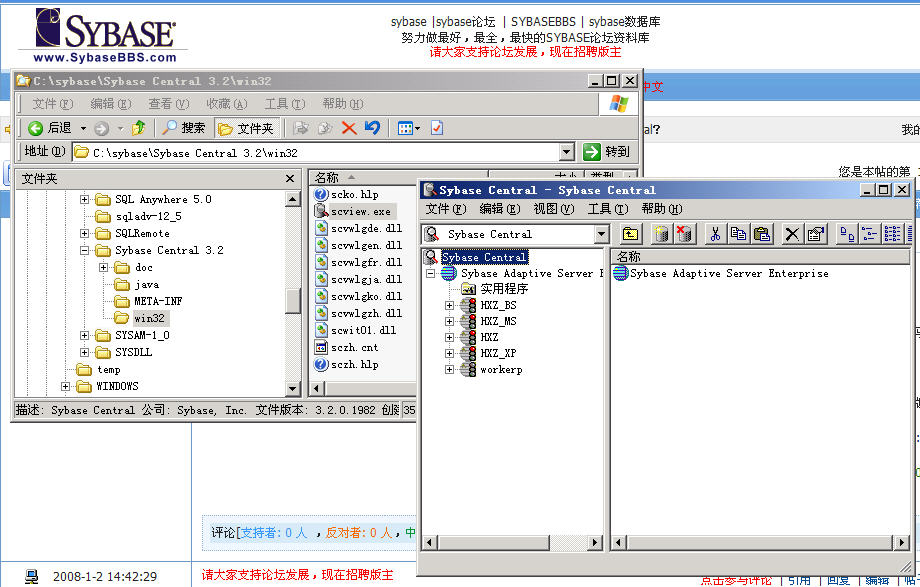Click the folder tree vertical scrollbar thumb

(x=293, y=301)
